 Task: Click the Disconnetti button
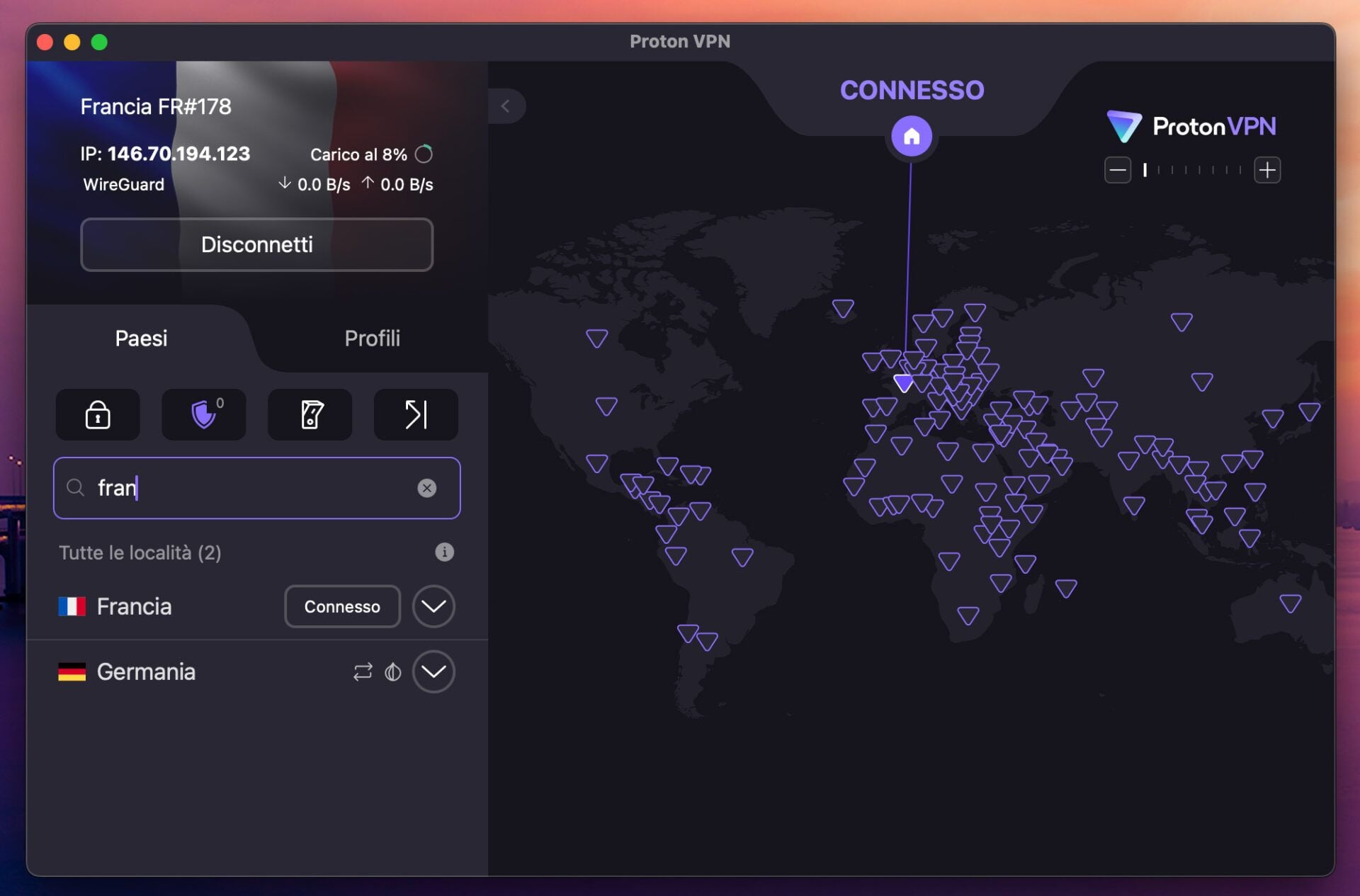pos(256,244)
